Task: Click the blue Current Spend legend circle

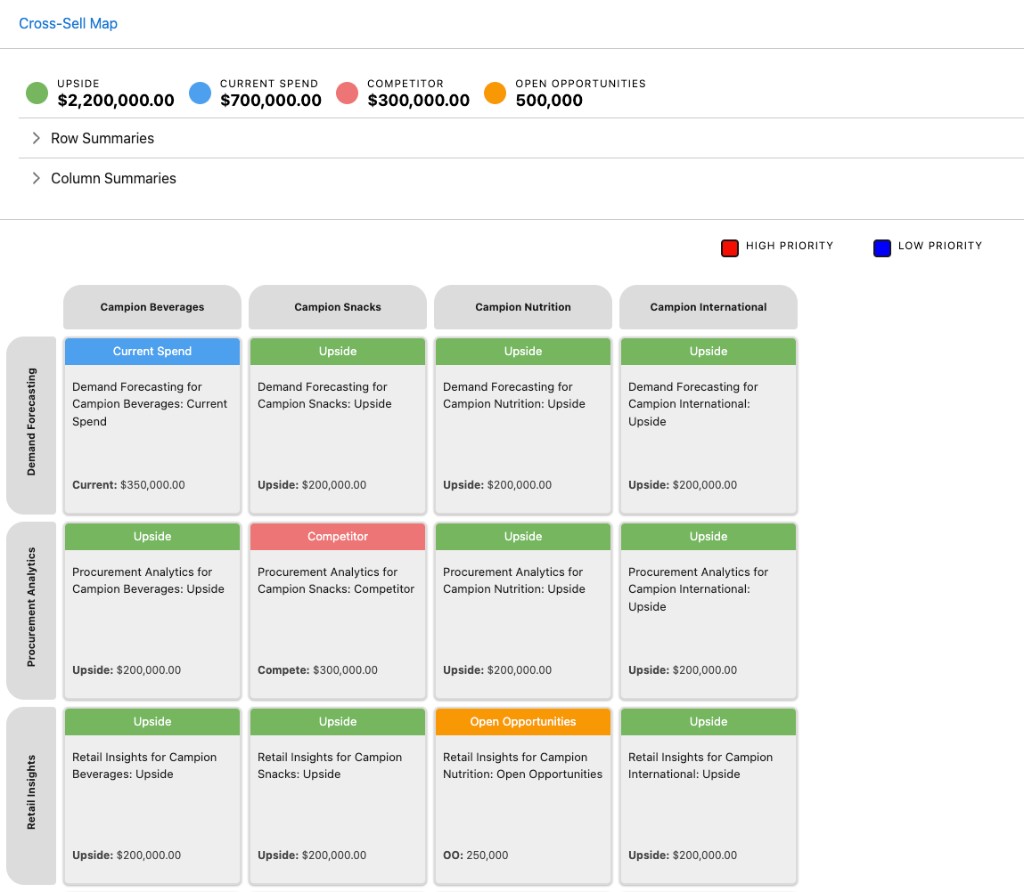Action: coord(200,93)
